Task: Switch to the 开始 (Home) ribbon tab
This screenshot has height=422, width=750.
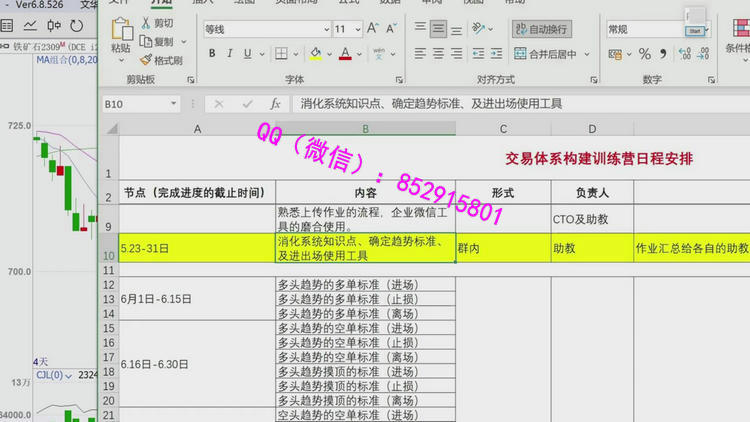Action: pos(161,3)
